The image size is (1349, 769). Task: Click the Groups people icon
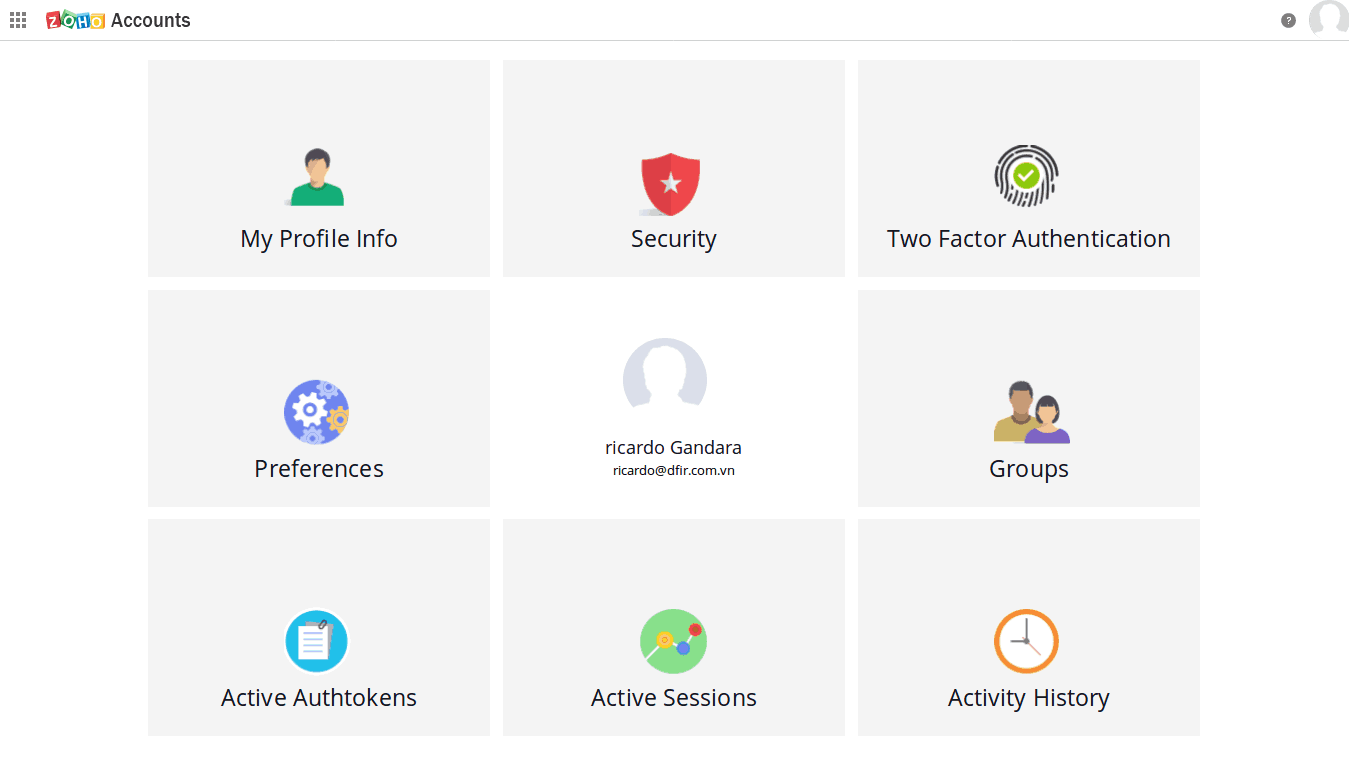coord(1031,412)
